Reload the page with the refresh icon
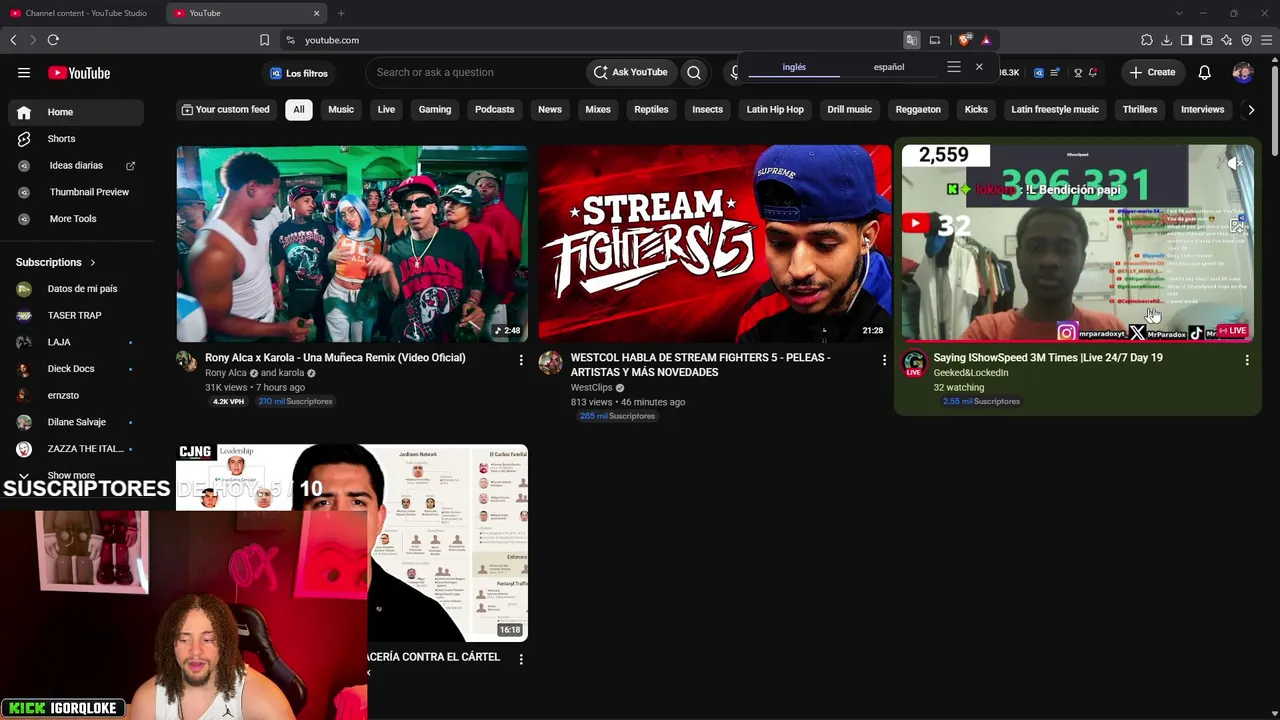The image size is (1280, 720). tap(53, 40)
